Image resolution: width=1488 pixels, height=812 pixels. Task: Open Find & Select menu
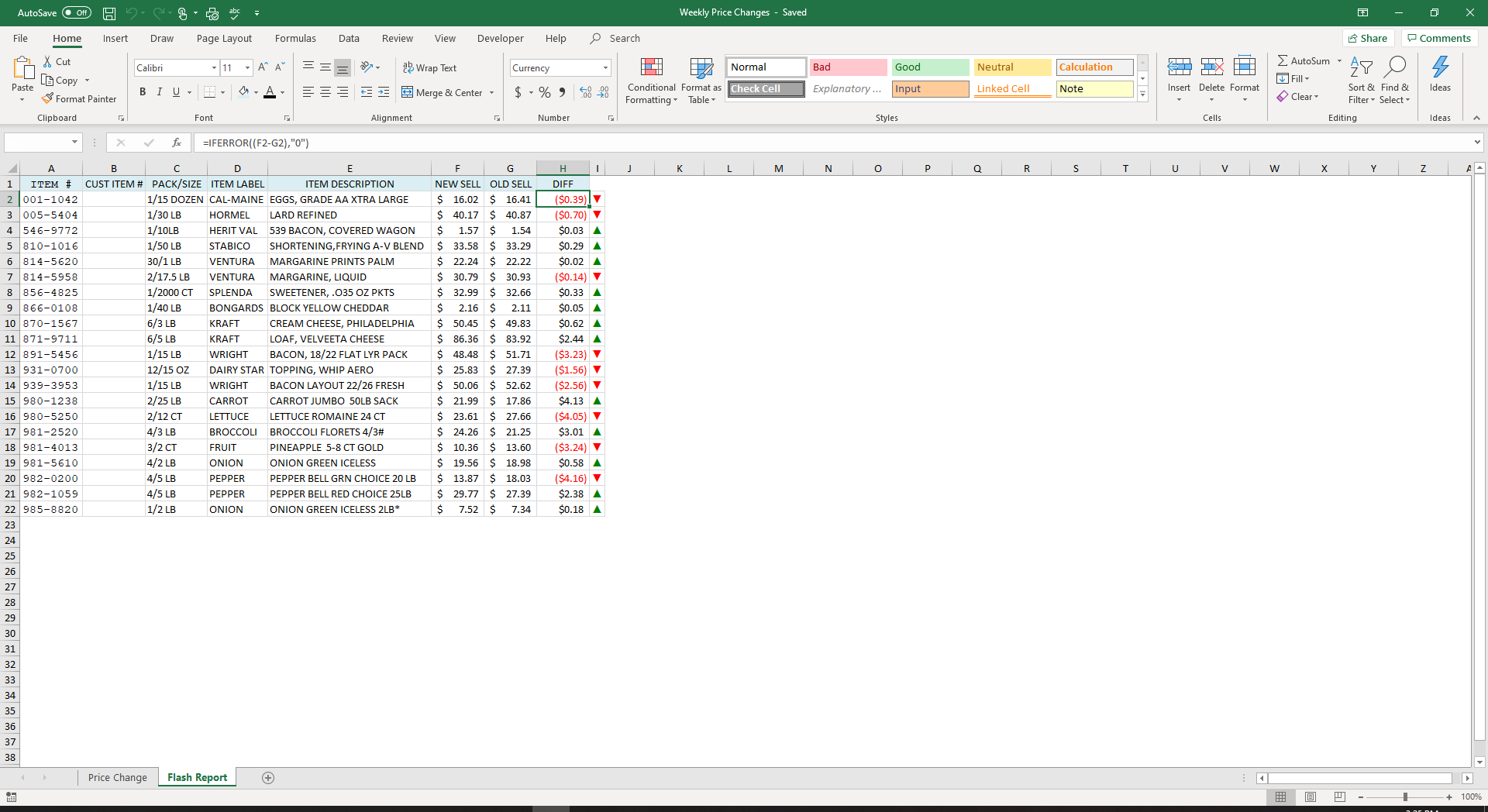(x=1395, y=80)
